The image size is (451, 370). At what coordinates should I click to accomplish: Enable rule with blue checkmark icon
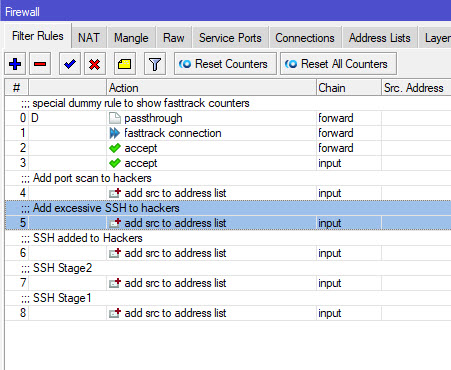click(x=70, y=64)
